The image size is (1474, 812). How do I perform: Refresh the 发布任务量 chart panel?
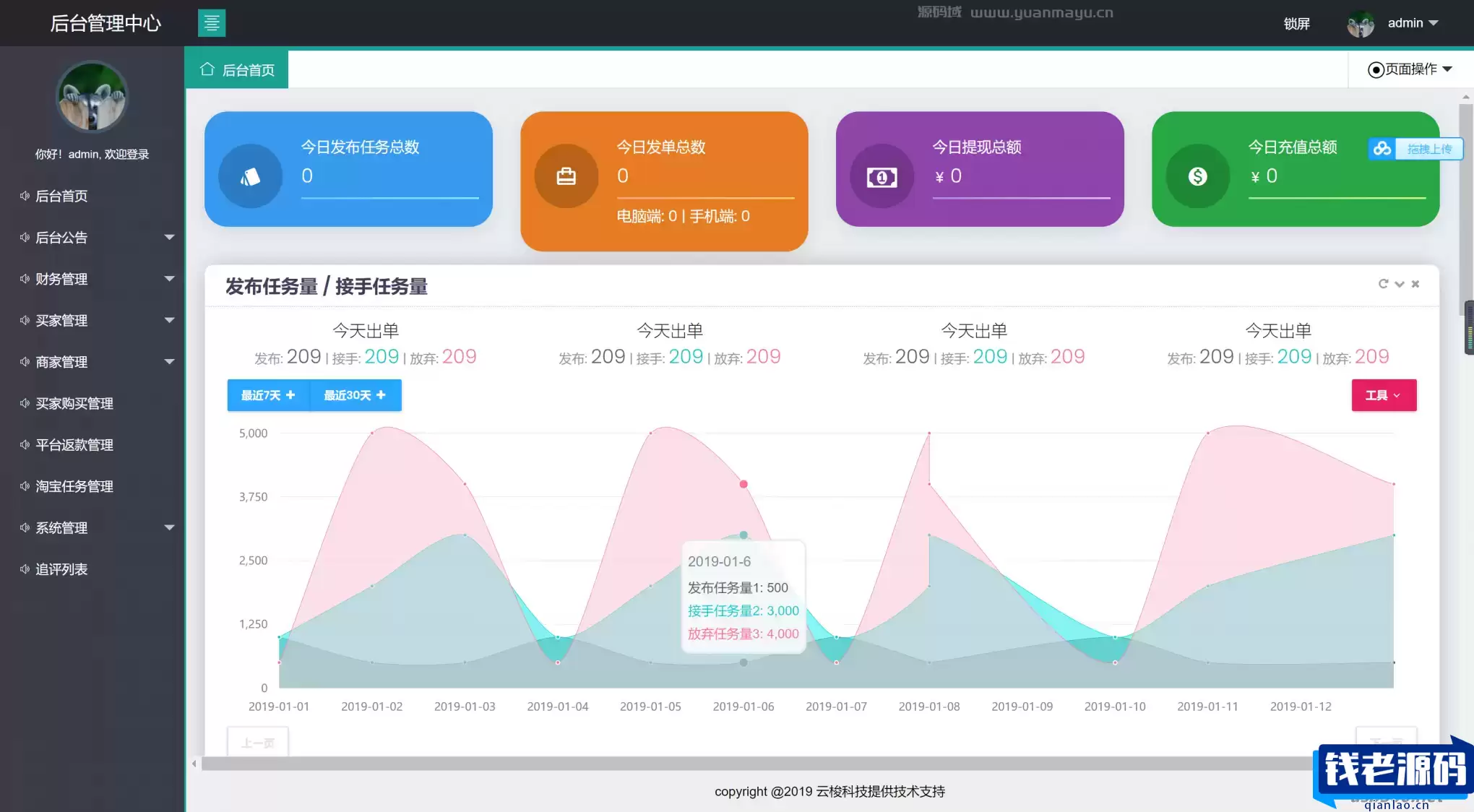point(1383,284)
